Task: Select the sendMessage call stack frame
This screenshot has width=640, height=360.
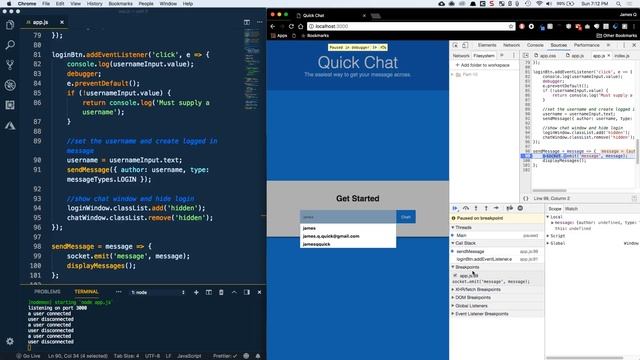Action: click(497, 251)
